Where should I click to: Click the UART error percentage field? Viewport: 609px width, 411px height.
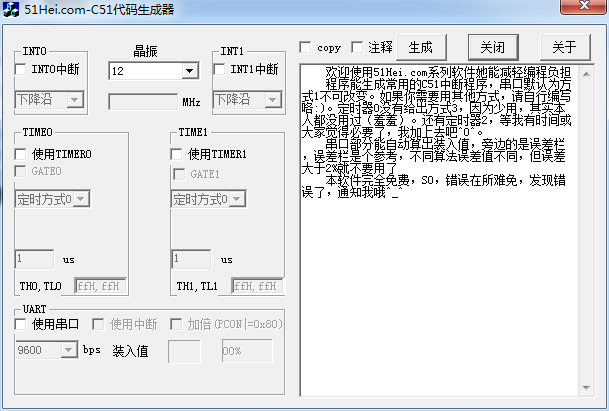coord(247,351)
